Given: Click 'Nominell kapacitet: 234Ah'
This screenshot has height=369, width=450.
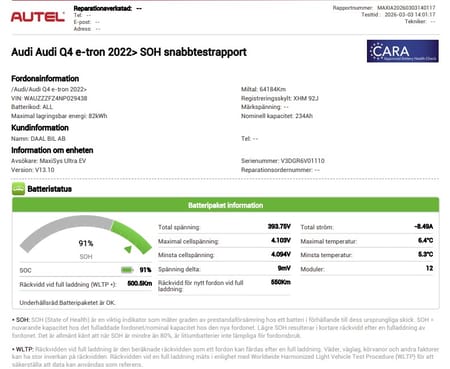Looking at the screenshot, I should [277, 116].
